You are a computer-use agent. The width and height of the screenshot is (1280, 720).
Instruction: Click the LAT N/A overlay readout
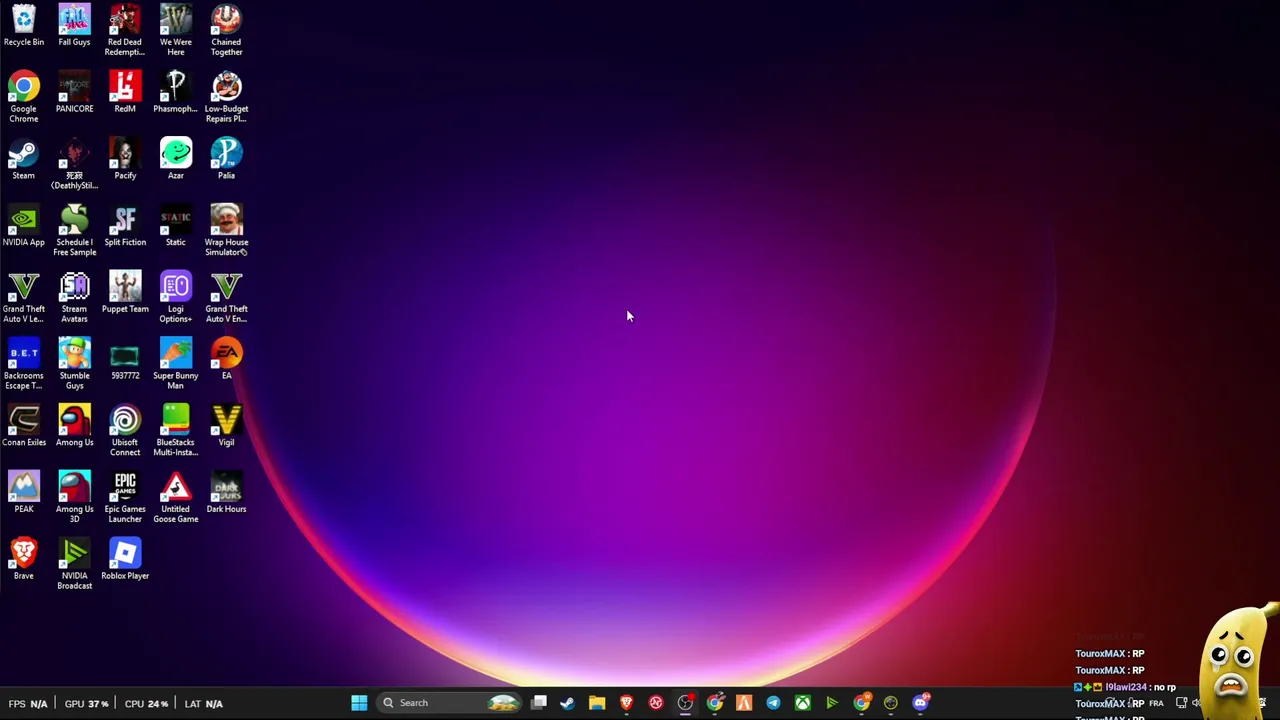click(203, 704)
